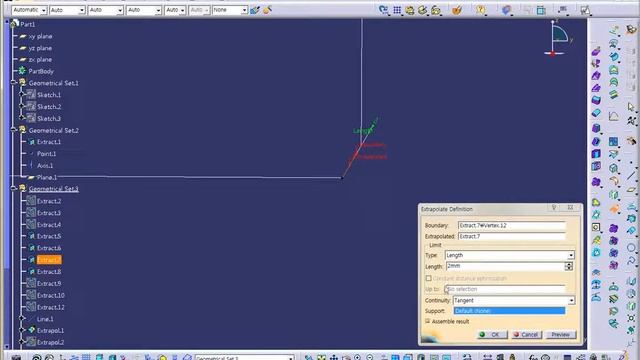Select the yz plane in the tree
Screen dimensions: 640x360
click(x=40, y=48)
